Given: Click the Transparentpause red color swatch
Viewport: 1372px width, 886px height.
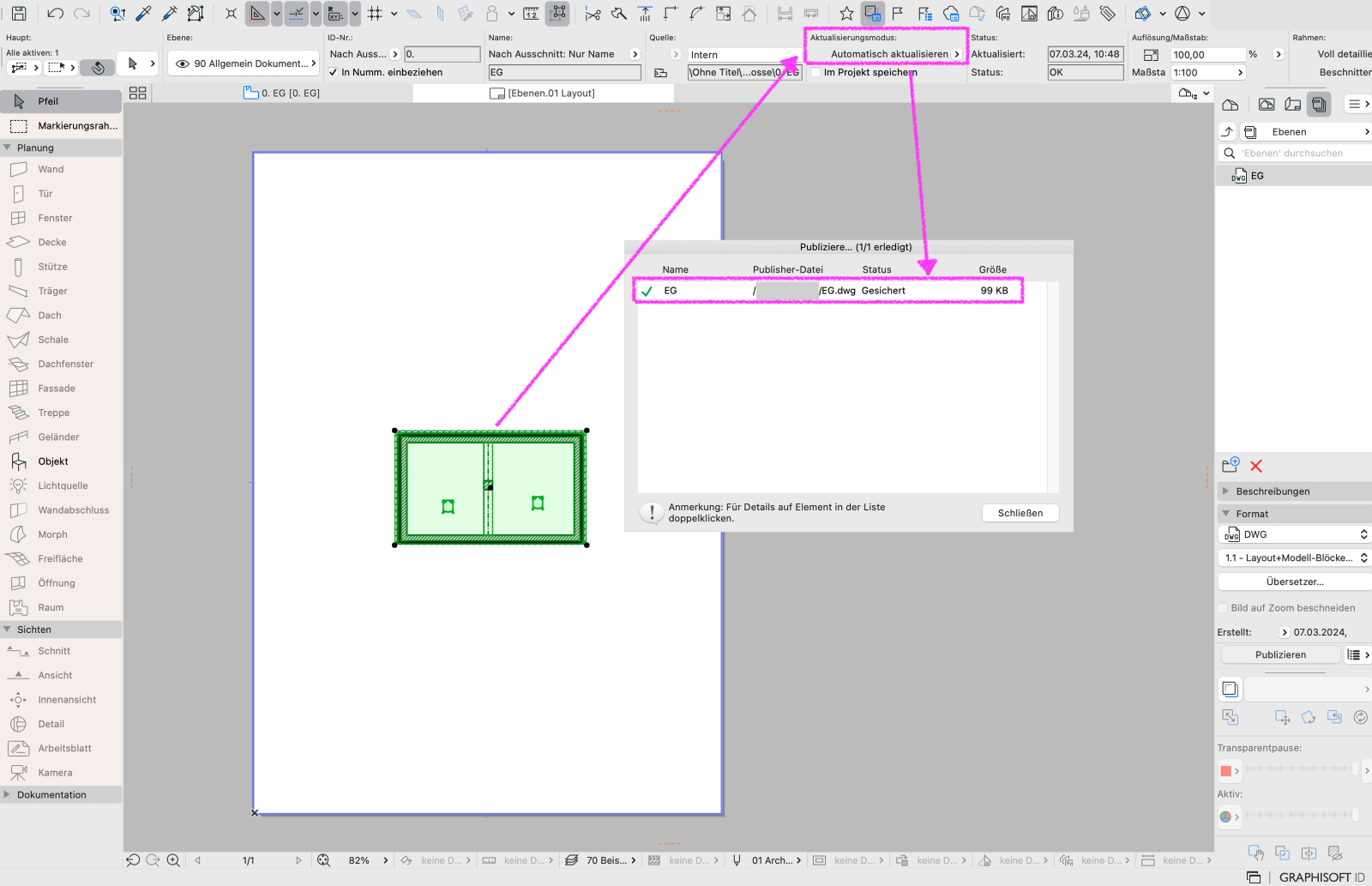Looking at the screenshot, I should (x=1225, y=771).
